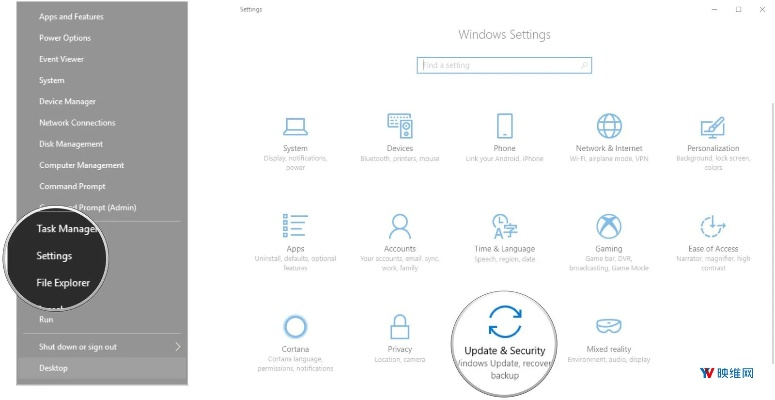The height and width of the screenshot is (400, 775).
Task: Open Ease of Access icon
Action: click(x=713, y=226)
